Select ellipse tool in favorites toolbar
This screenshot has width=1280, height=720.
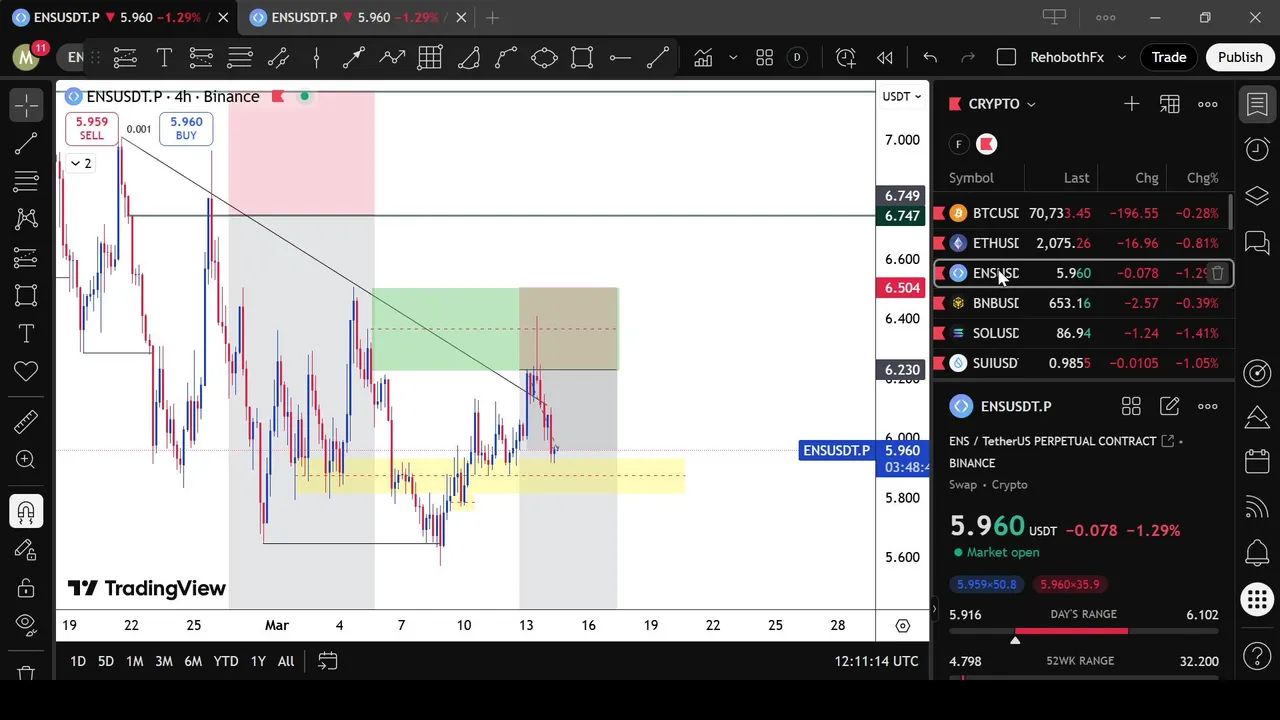pyautogui.click(x=544, y=58)
